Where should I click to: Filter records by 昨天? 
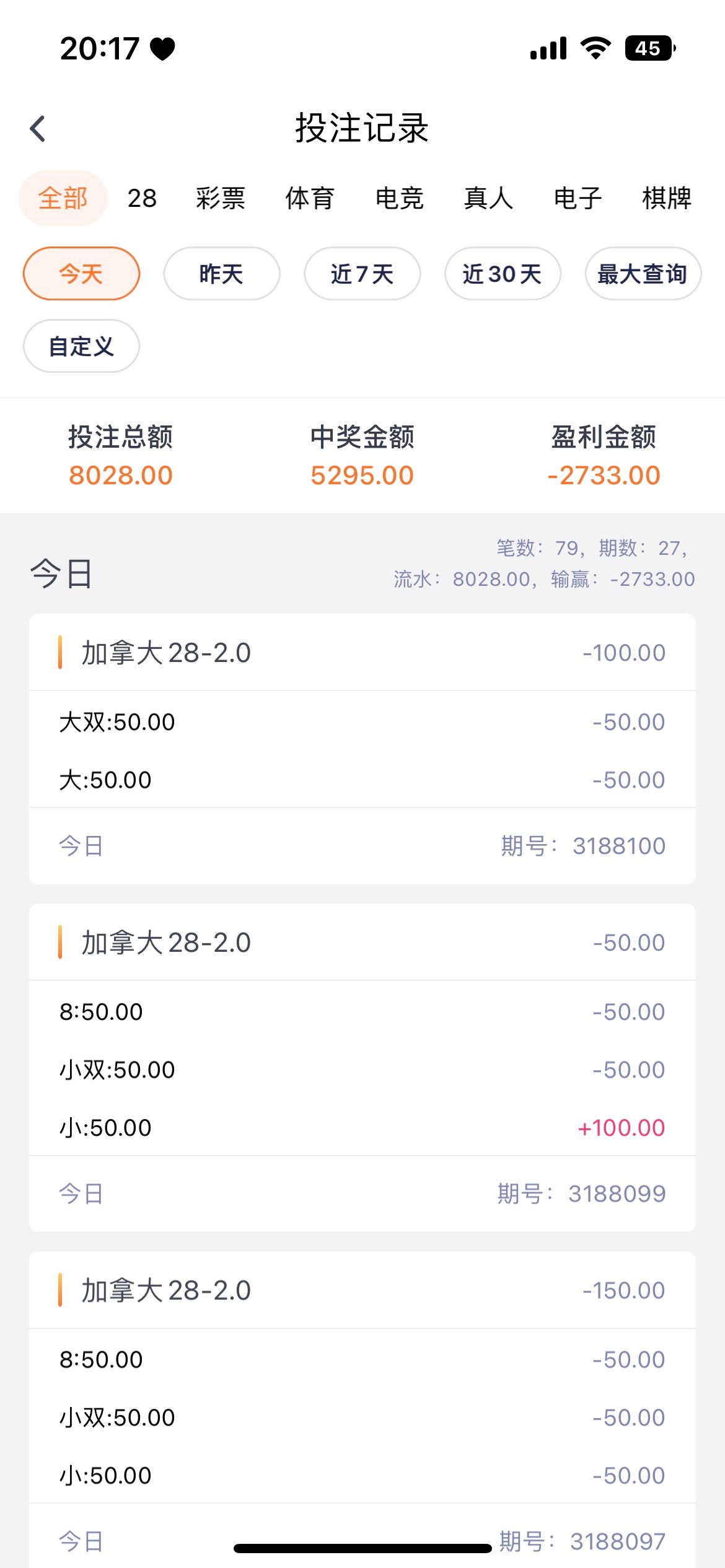tap(222, 274)
